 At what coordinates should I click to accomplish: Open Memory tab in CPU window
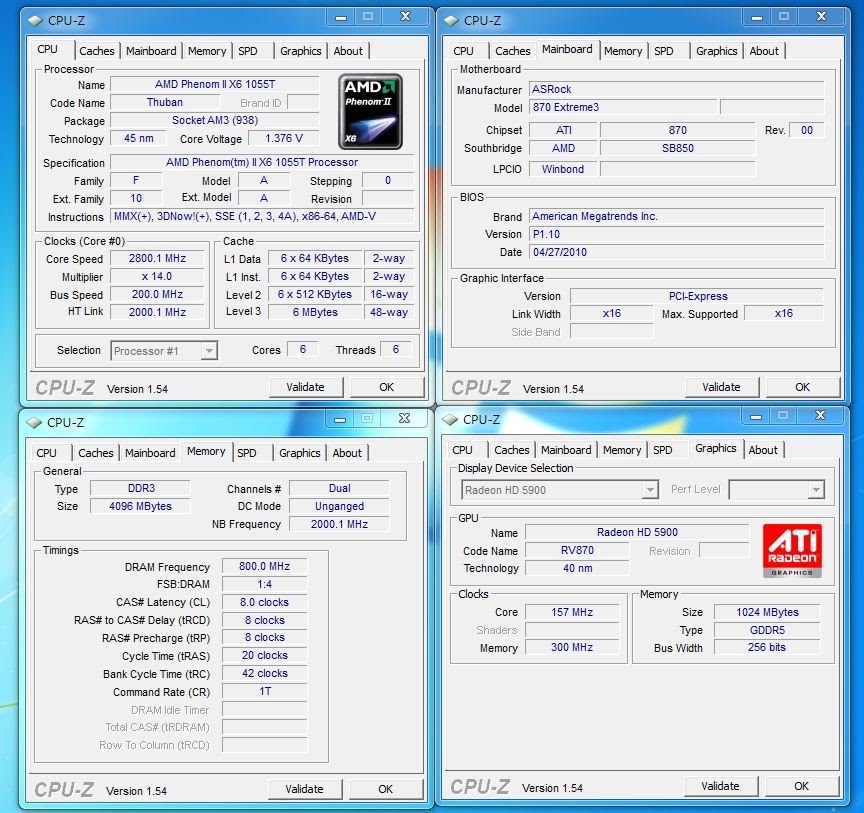pyautogui.click(x=207, y=51)
